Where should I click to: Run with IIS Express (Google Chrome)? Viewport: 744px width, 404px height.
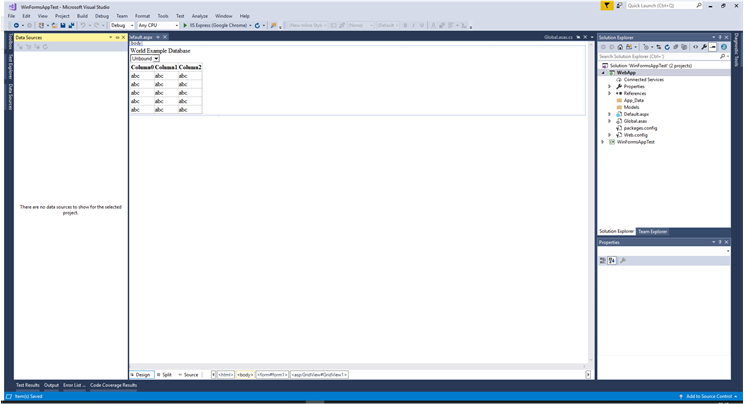[216, 26]
